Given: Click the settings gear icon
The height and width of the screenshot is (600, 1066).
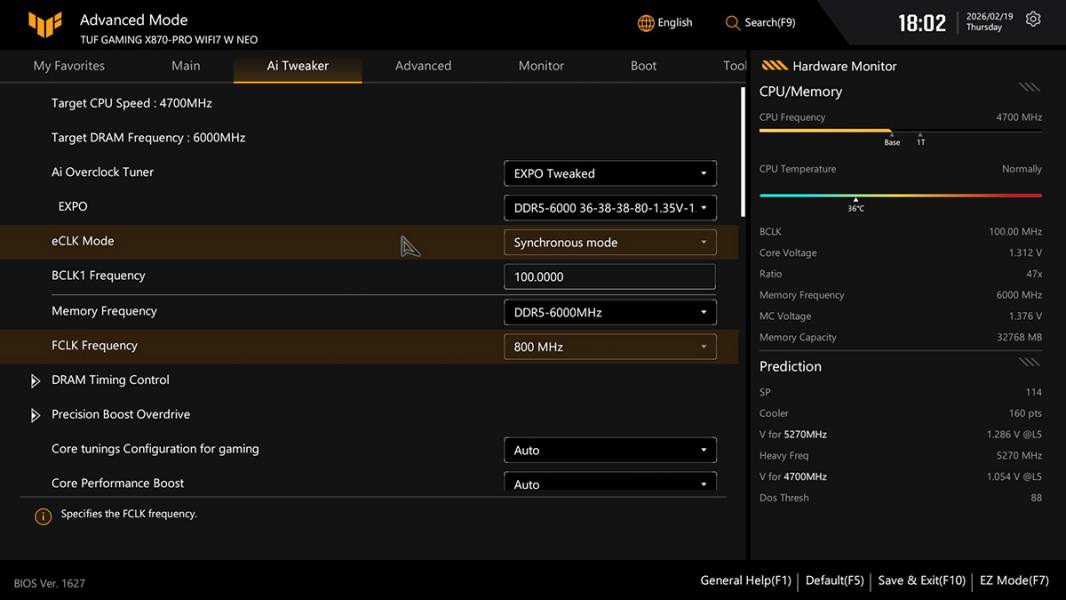Looking at the screenshot, I should (1033, 20).
